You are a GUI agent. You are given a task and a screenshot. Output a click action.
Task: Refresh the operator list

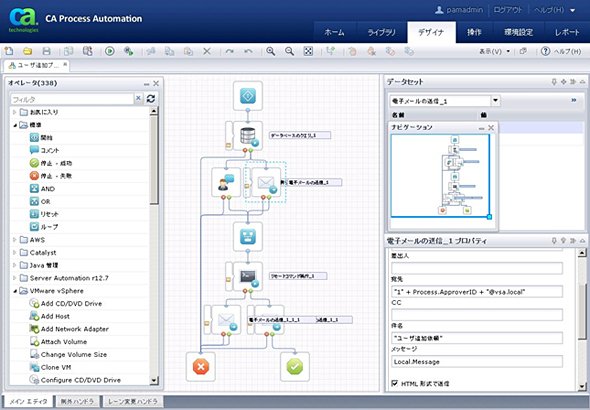tap(151, 99)
